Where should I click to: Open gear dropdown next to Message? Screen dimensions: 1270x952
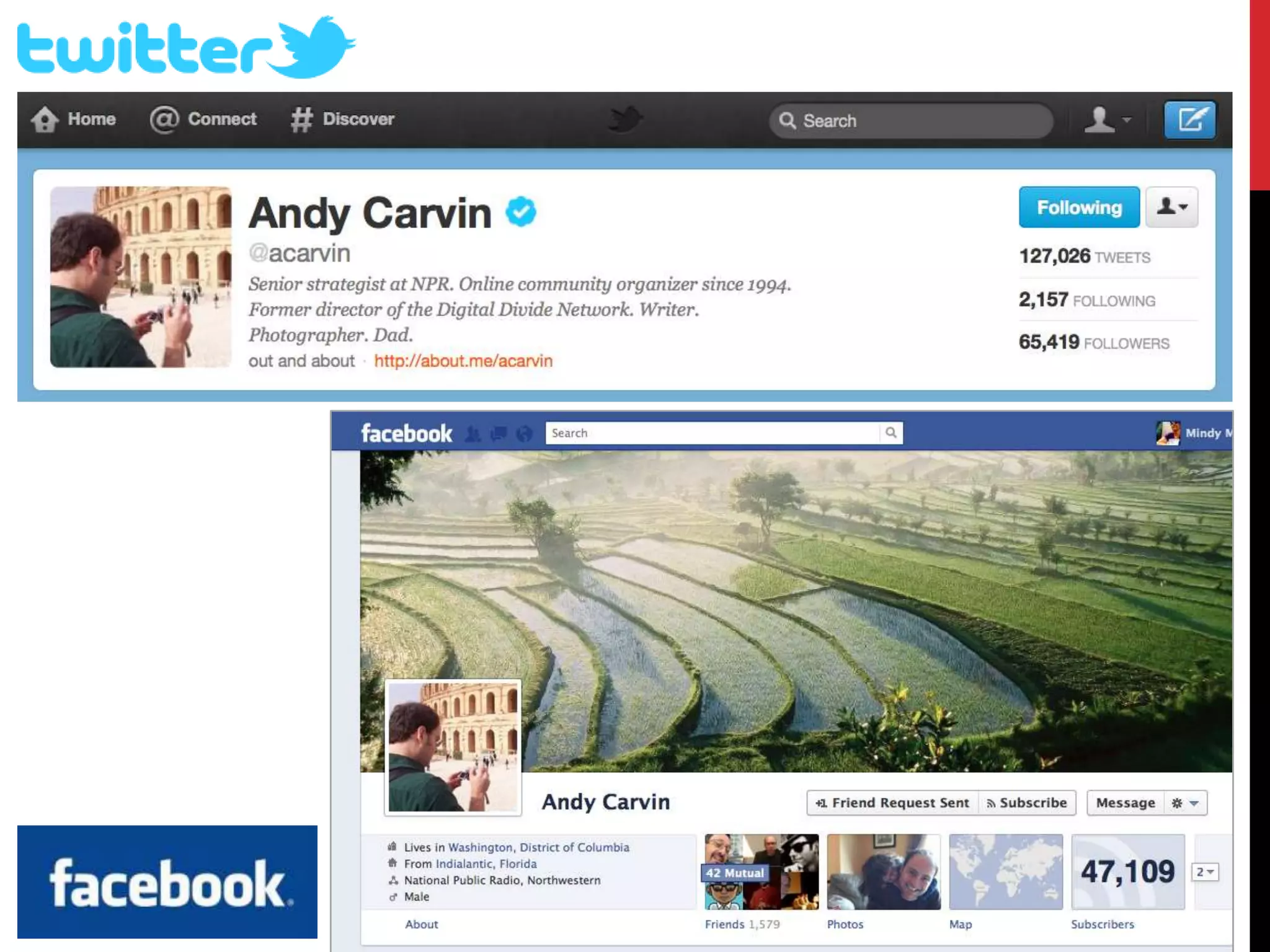pyautogui.click(x=1185, y=803)
